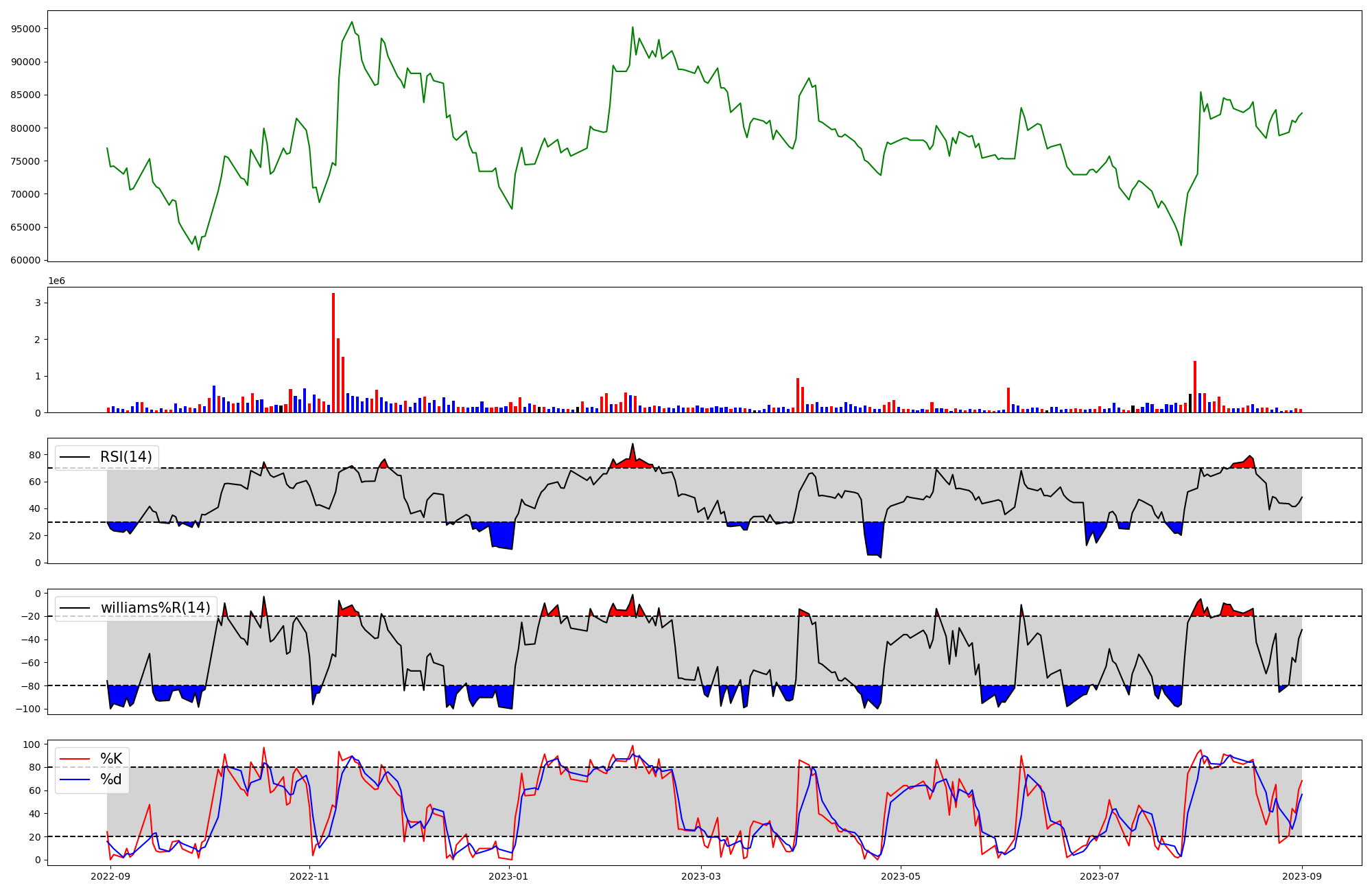Viewport: 1372px width, 892px height.
Task: Click blue line sample beside %d
Action: pos(75,779)
